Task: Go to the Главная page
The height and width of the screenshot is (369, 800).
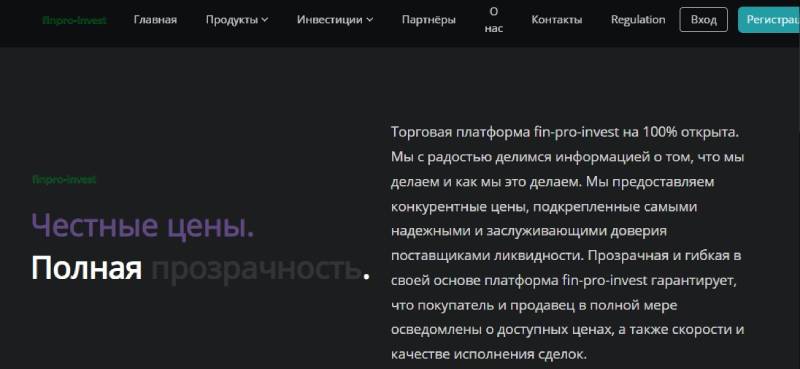Action: click(155, 20)
